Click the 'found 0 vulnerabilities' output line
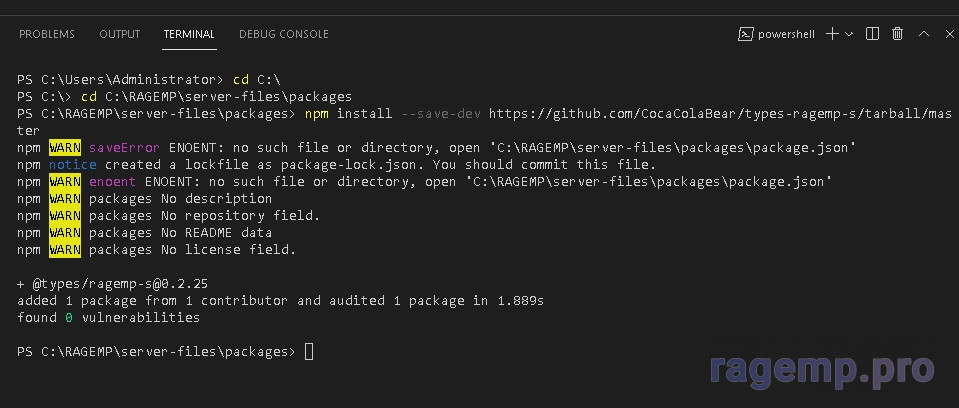Screen dimensions: 959x408 coord(108,318)
